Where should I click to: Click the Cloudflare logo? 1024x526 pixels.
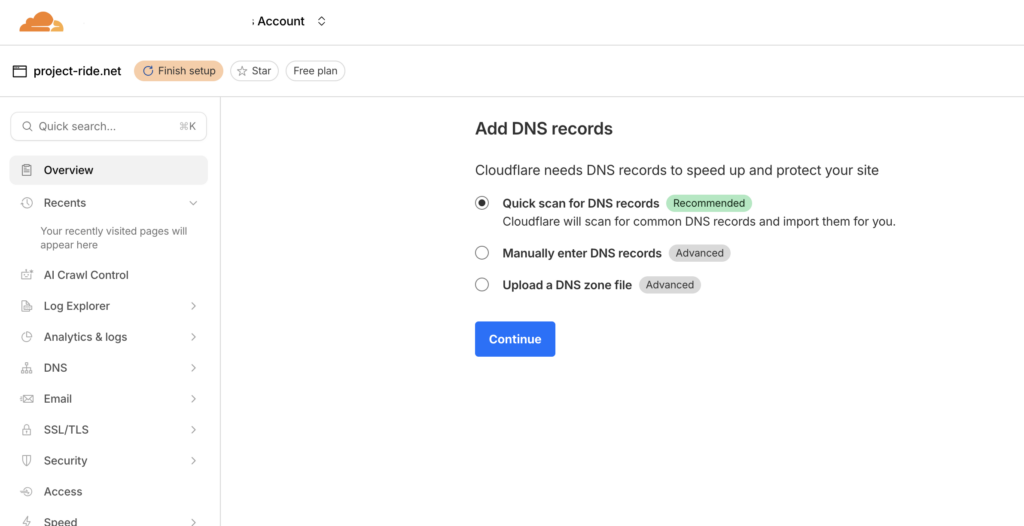coord(41,21)
